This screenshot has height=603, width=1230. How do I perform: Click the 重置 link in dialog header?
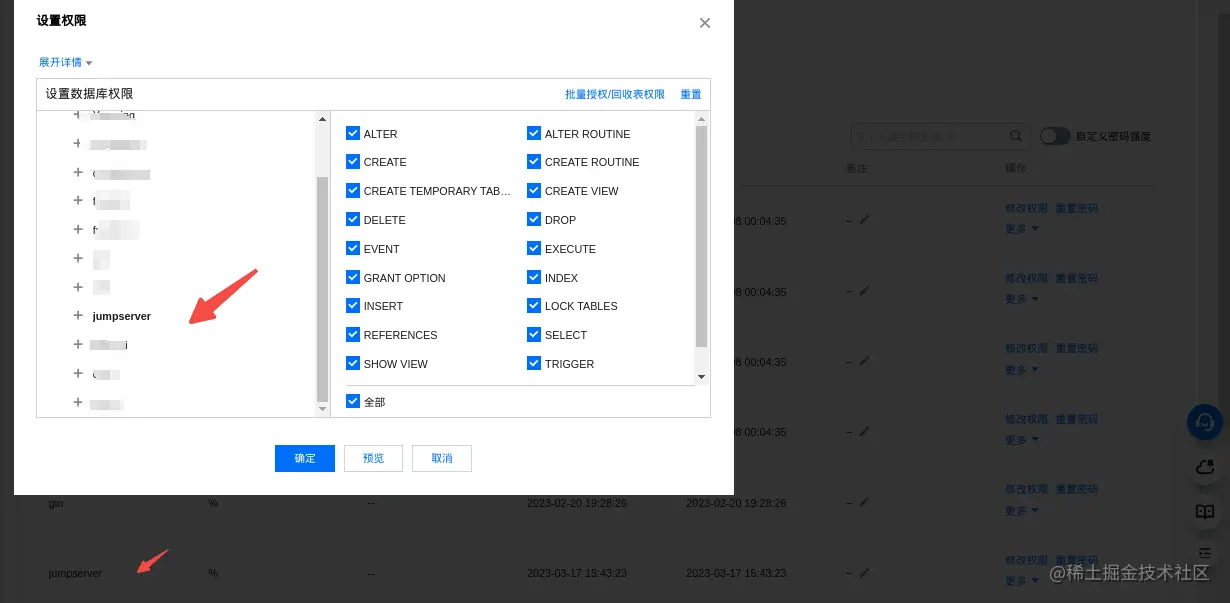click(691, 94)
